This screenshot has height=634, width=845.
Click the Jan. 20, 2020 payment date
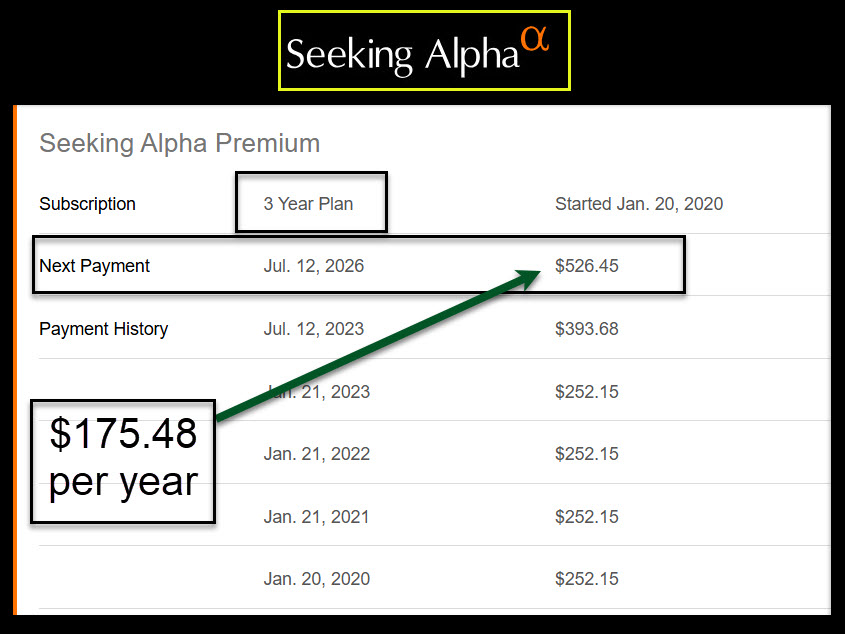[316, 579]
